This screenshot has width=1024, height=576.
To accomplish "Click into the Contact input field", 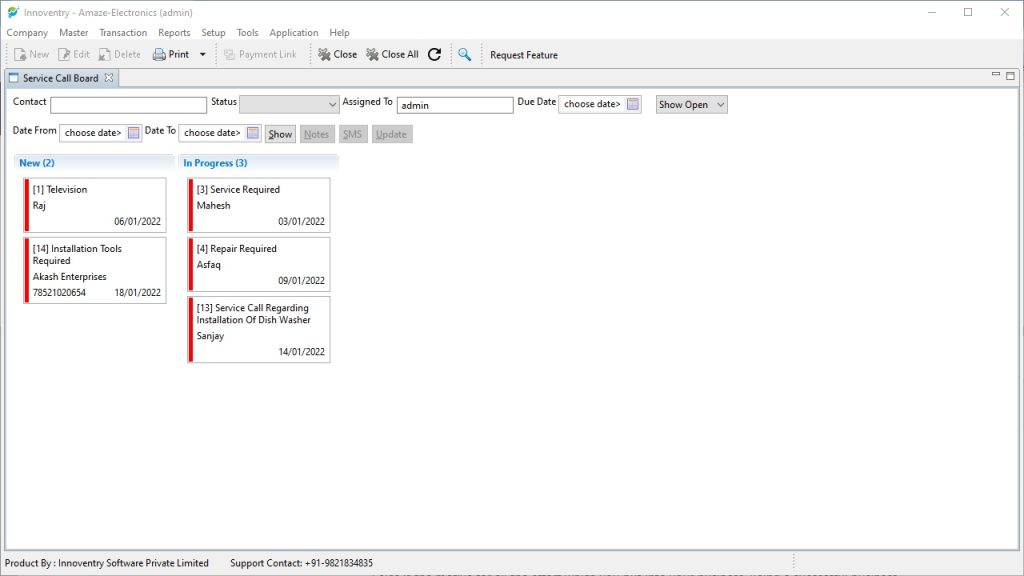I will coord(128,105).
